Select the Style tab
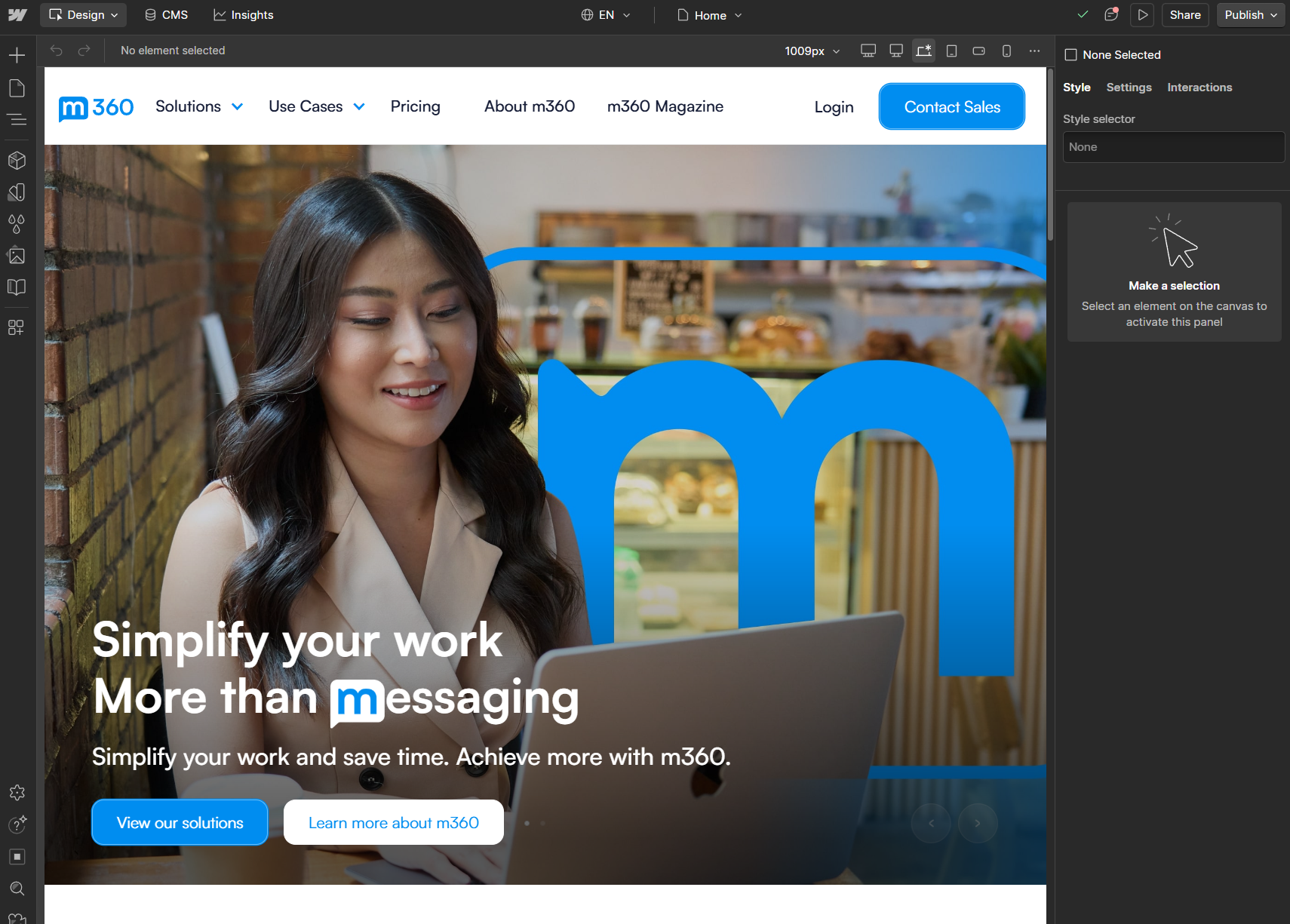Viewport: 1290px width, 924px height. 1077,87
